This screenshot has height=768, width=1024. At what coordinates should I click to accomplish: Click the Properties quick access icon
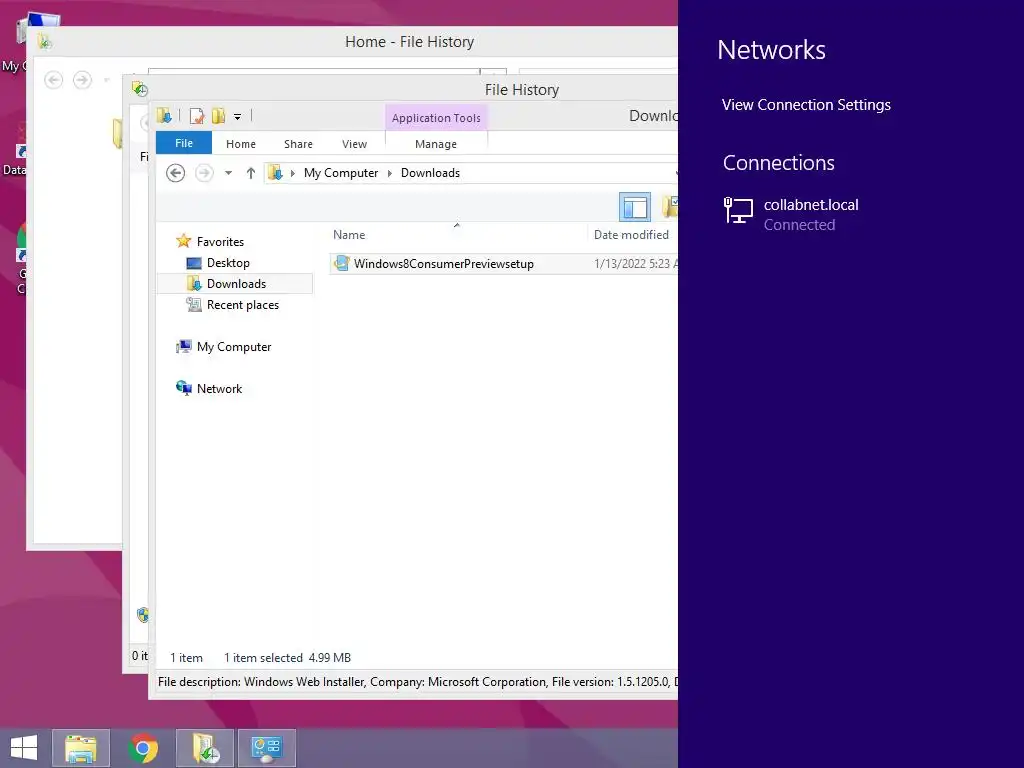[197, 116]
